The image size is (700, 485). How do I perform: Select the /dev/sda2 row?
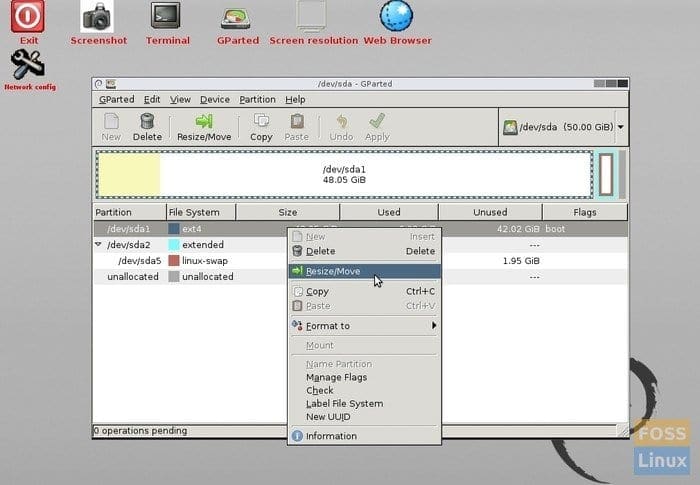coord(360,245)
